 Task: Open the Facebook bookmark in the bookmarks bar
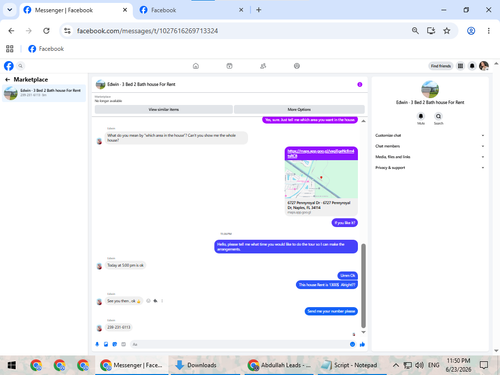[x=46, y=49]
